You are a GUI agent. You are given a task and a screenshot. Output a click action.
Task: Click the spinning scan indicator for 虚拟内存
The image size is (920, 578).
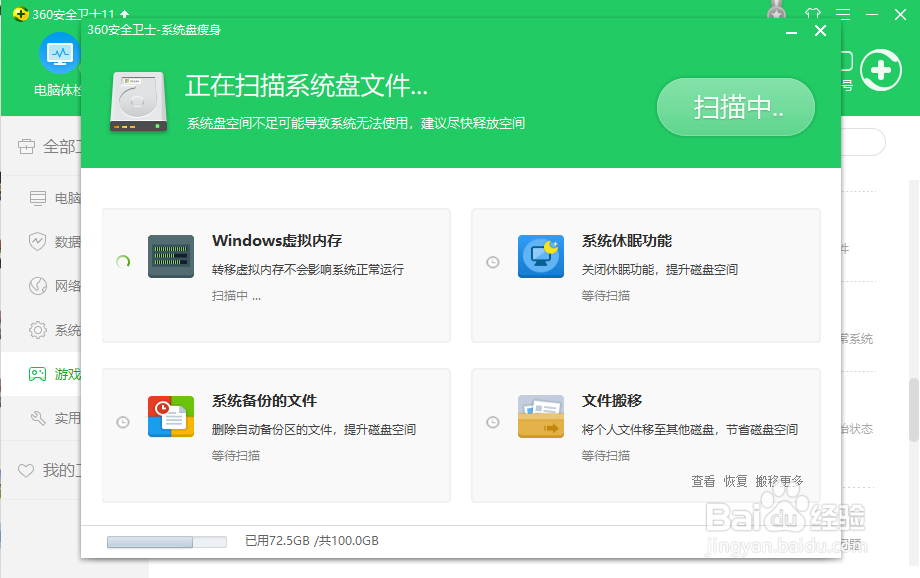pyautogui.click(x=123, y=262)
